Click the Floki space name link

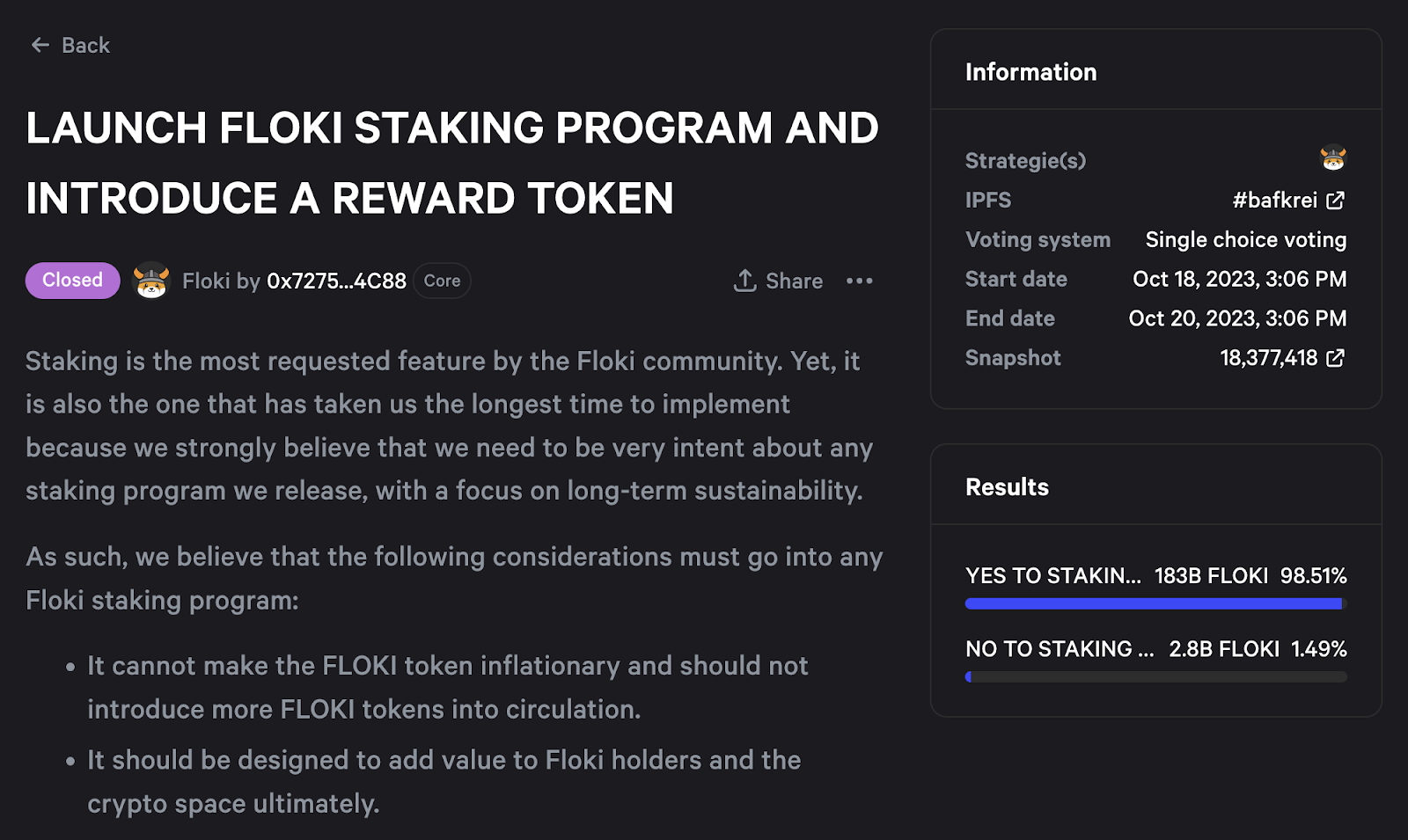206,281
